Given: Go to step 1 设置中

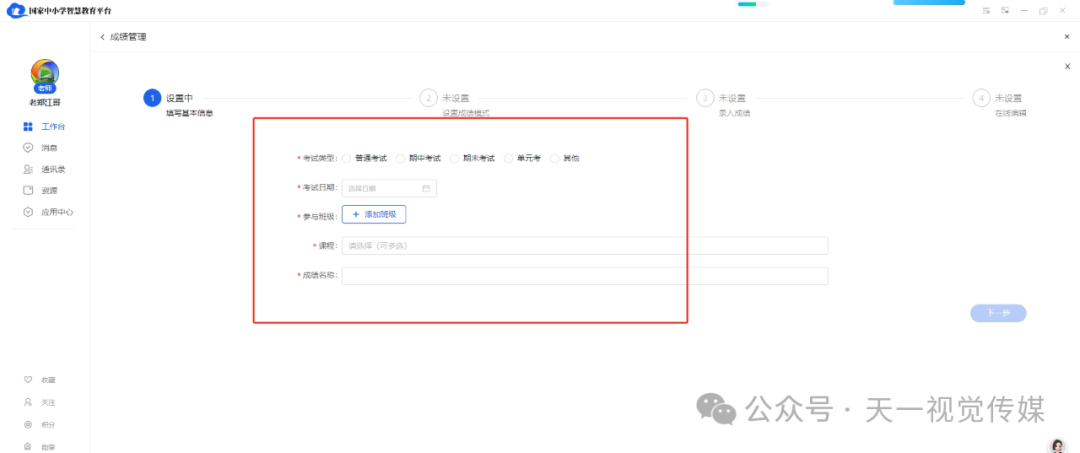Looking at the screenshot, I should point(152,98).
